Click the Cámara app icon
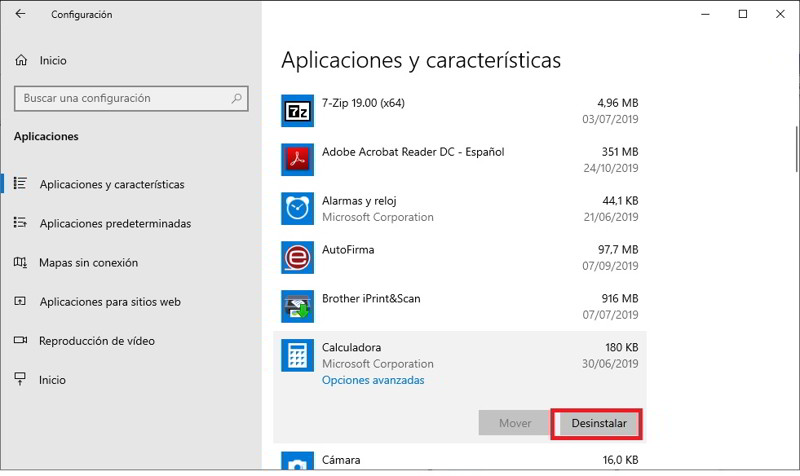The image size is (800, 476). click(298, 463)
